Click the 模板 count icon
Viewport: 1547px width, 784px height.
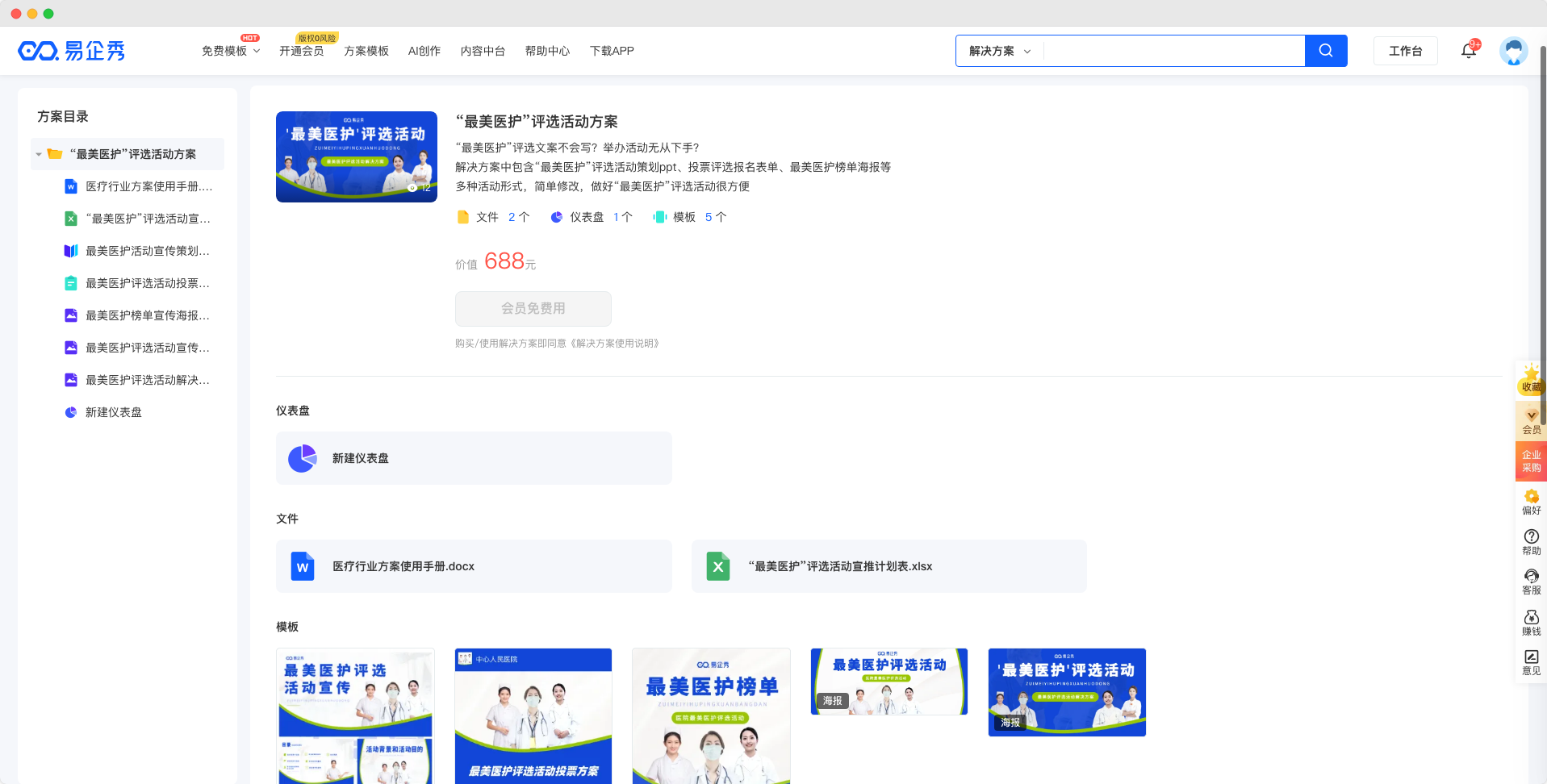pyautogui.click(x=659, y=217)
